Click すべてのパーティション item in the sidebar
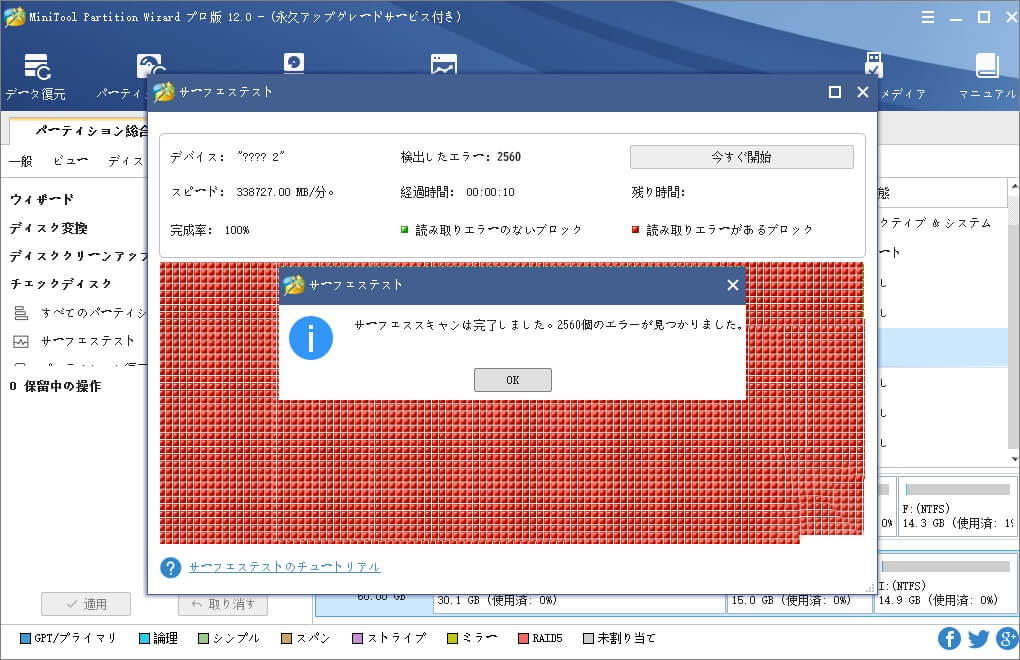This screenshot has width=1020, height=660. 94,313
